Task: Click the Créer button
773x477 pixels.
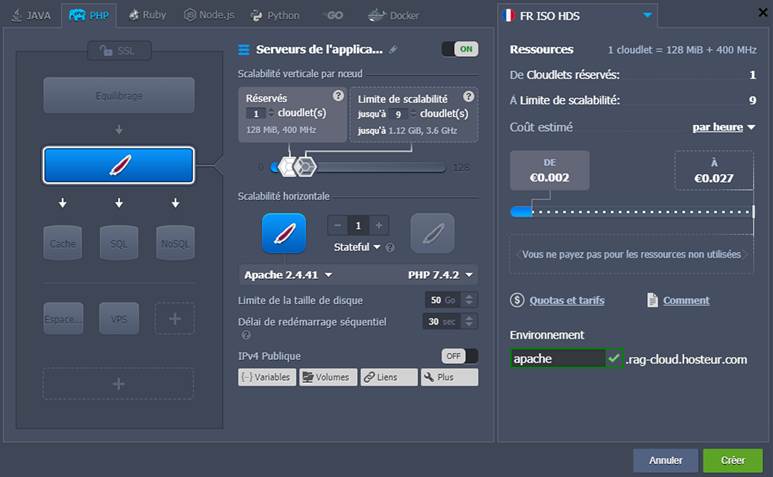Action: pyautogui.click(x=732, y=460)
